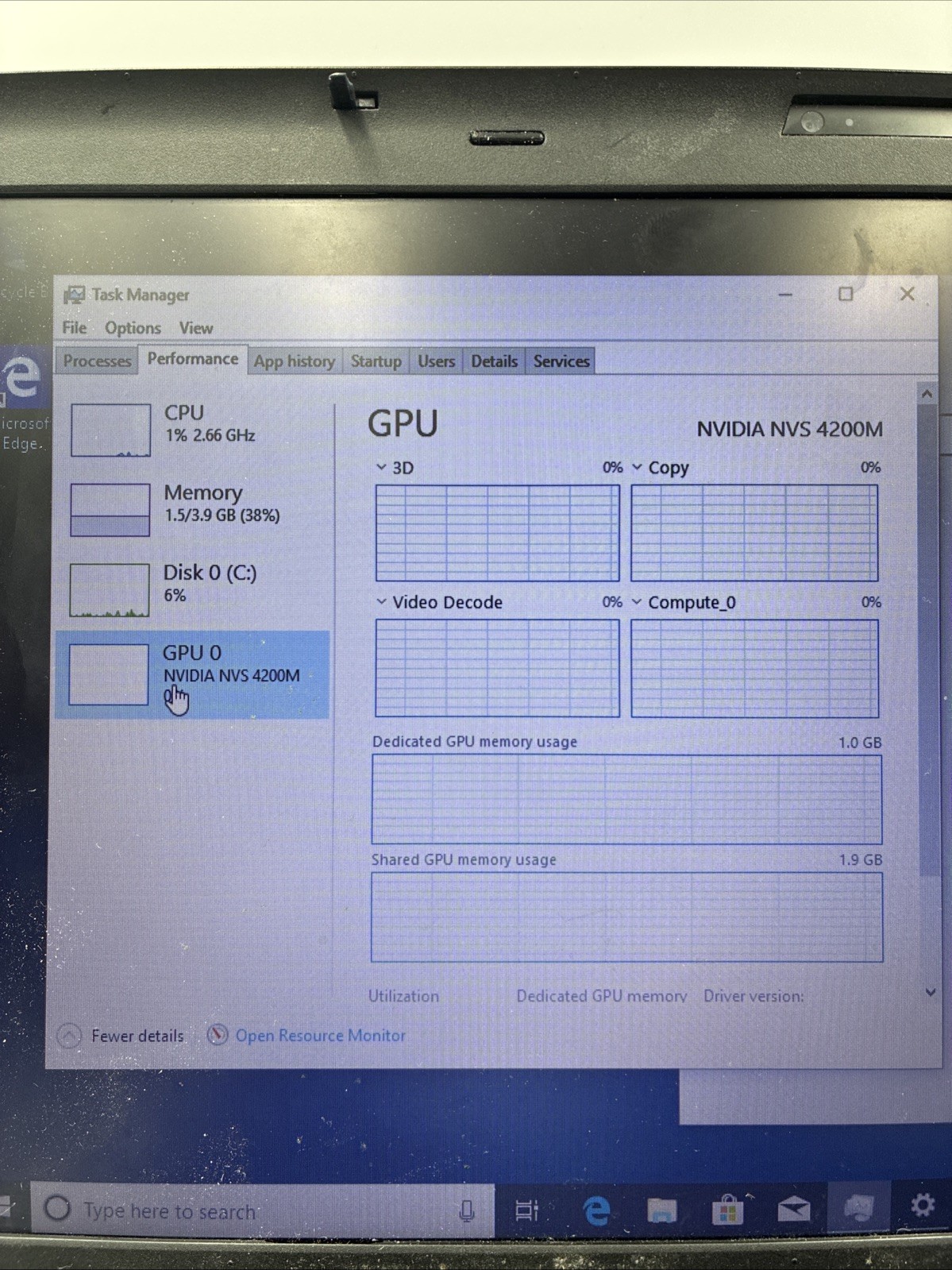The width and height of the screenshot is (952, 1270).
Task: Open the Mail app from the taskbar
Action: point(793,1210)
